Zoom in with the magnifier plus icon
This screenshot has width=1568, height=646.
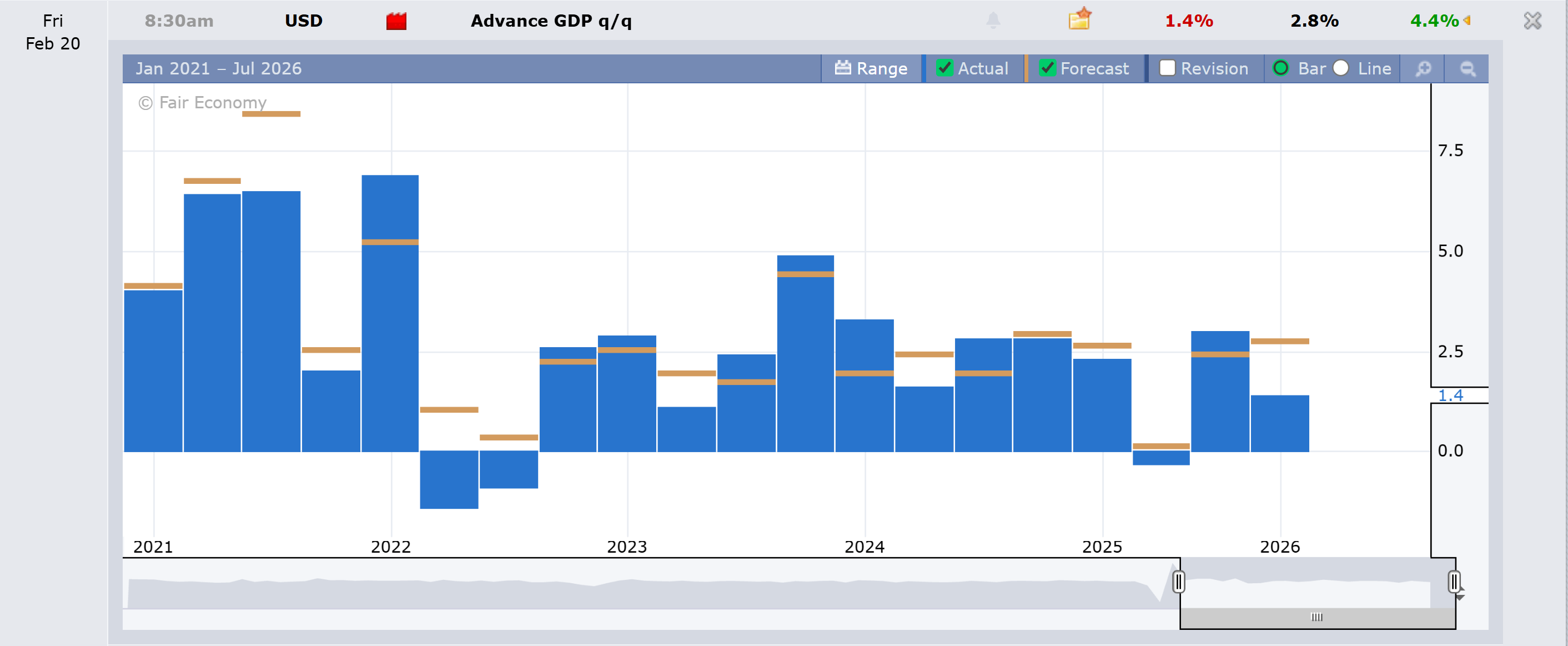coord(1423,69)
